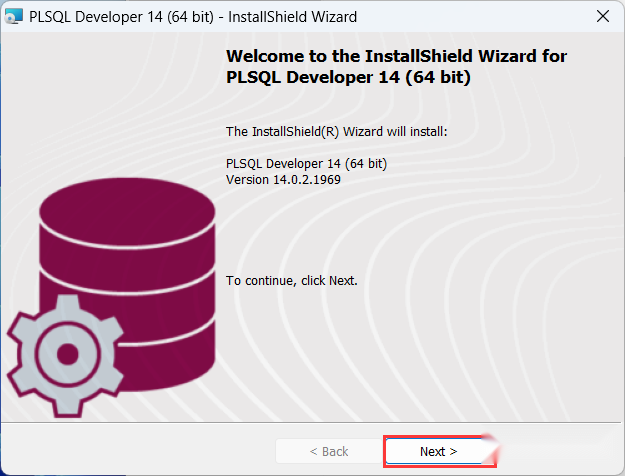Image resolution: width=625 pixels, height=476 pixels.
Task: Click "The InstallShield(R) Wizard will install:" text
Action: click(336, 132)
